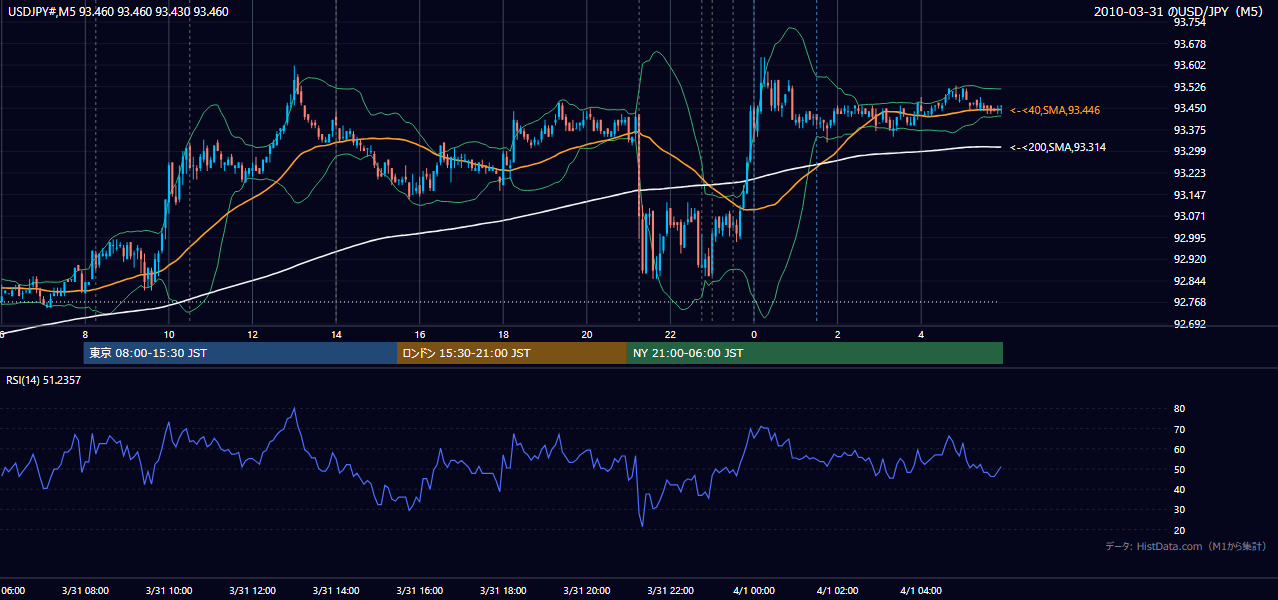Click the 3/31 16:00 date label
This screenshot has width=1278, height=600.
click(x=420, y=591)
